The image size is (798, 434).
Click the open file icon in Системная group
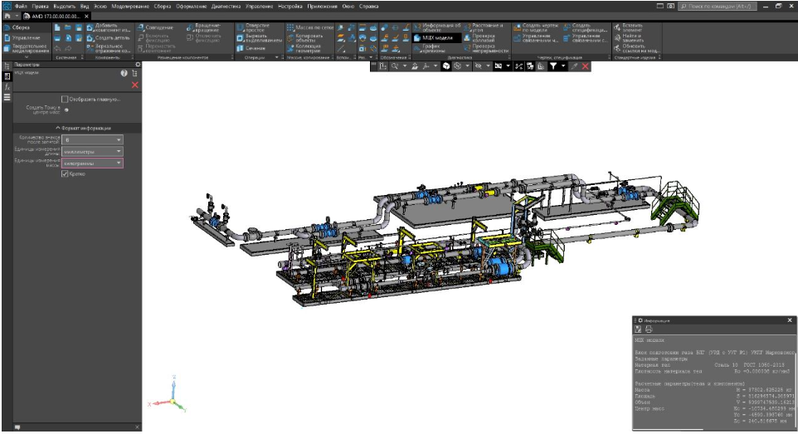68,27
